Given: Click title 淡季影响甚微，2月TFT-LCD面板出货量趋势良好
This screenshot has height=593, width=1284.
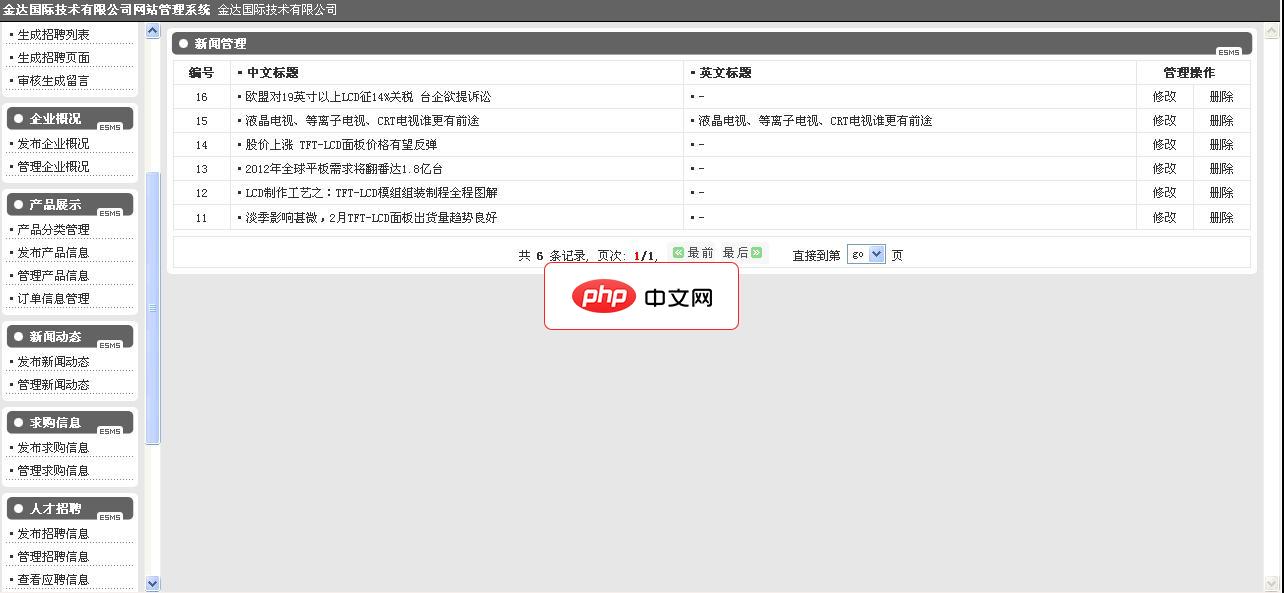Looking at the screenshot, I should click(371, 217).
